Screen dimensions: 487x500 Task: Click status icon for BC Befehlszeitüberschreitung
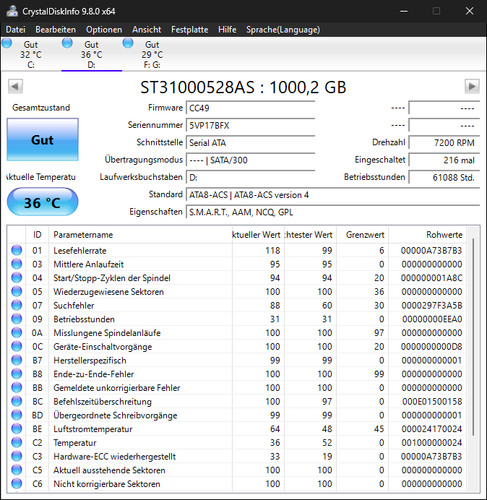17,401
